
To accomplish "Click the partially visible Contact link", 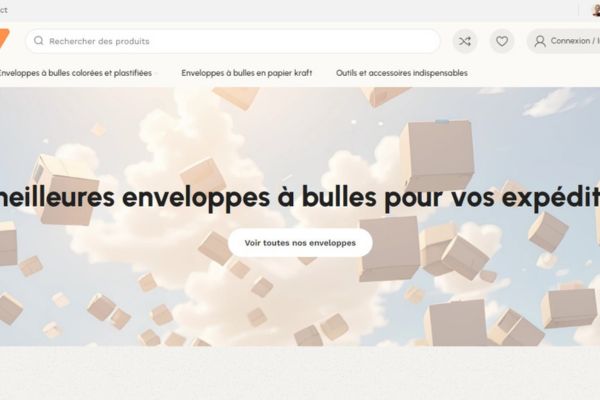I will (3, 10).
